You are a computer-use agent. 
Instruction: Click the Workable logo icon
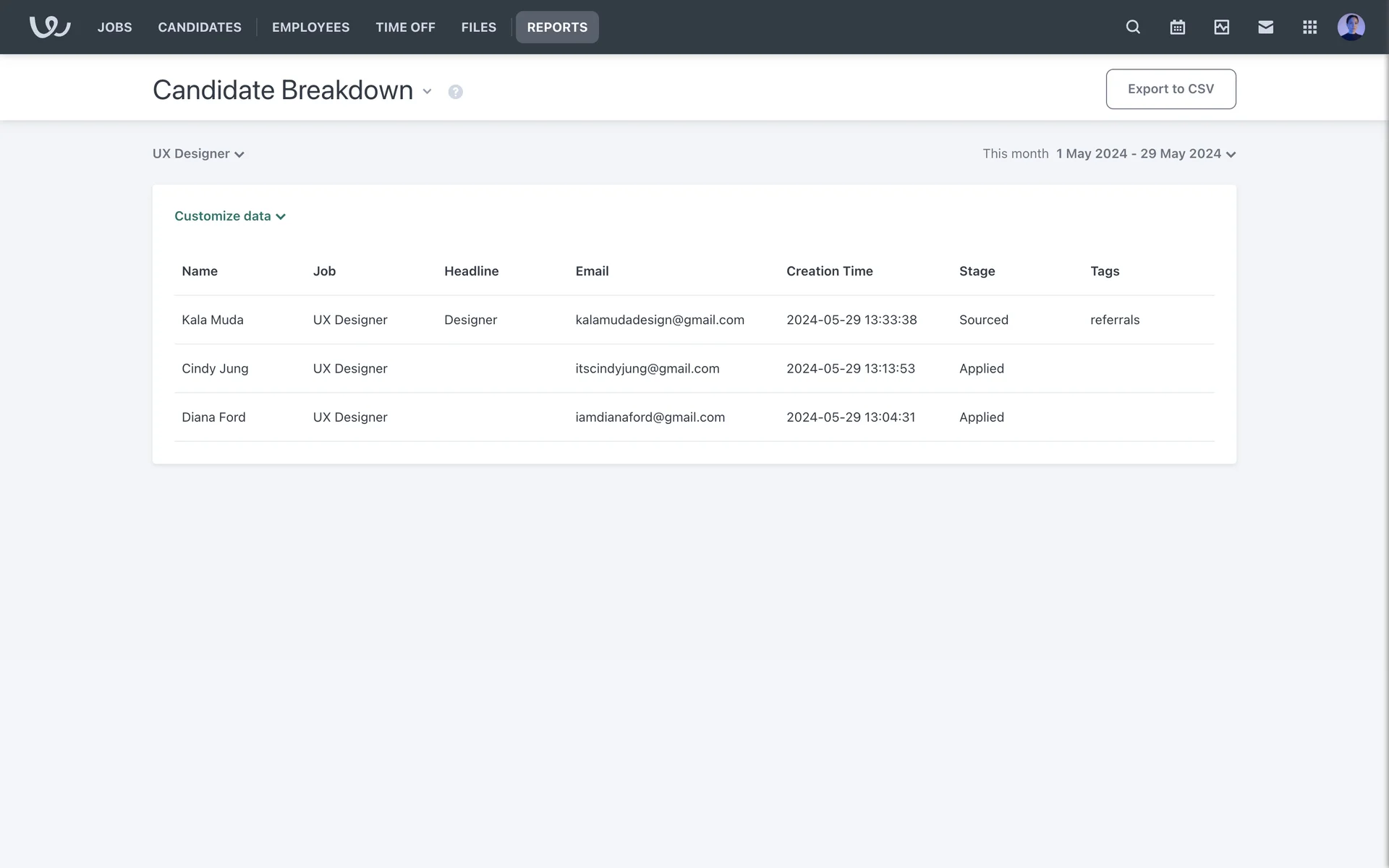(x=49, y=27)
